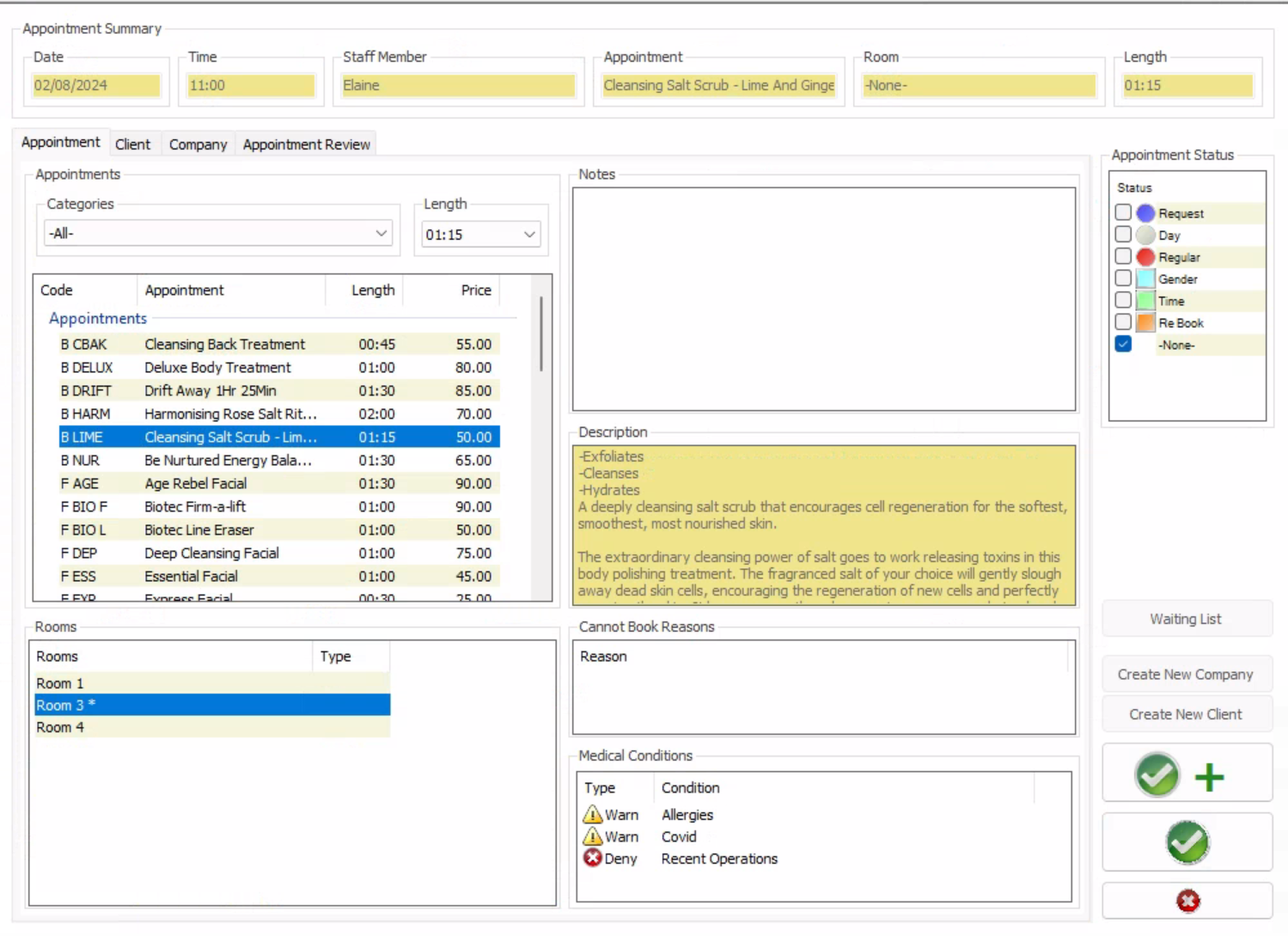This screenshot has width=1288, height=936.
Task: Tick the Time status checkbox
Action: (x=1123, y=300)
